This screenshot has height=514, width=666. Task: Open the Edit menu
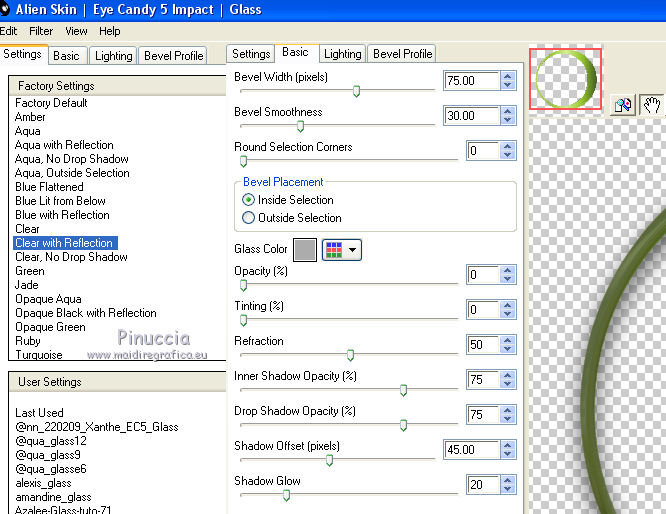pos(8,31)
